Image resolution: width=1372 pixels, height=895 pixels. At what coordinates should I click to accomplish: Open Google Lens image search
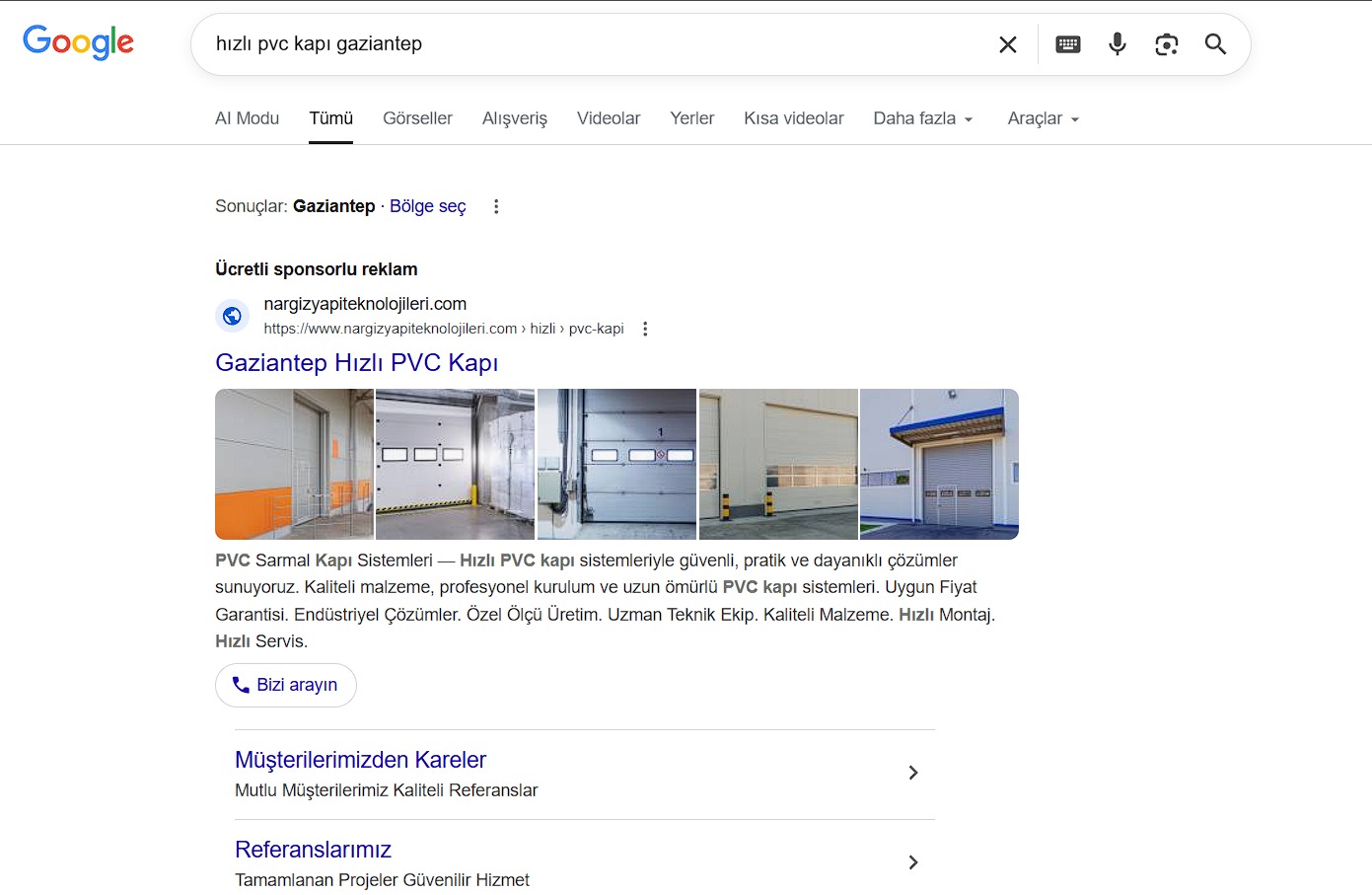click(1166, 44)
